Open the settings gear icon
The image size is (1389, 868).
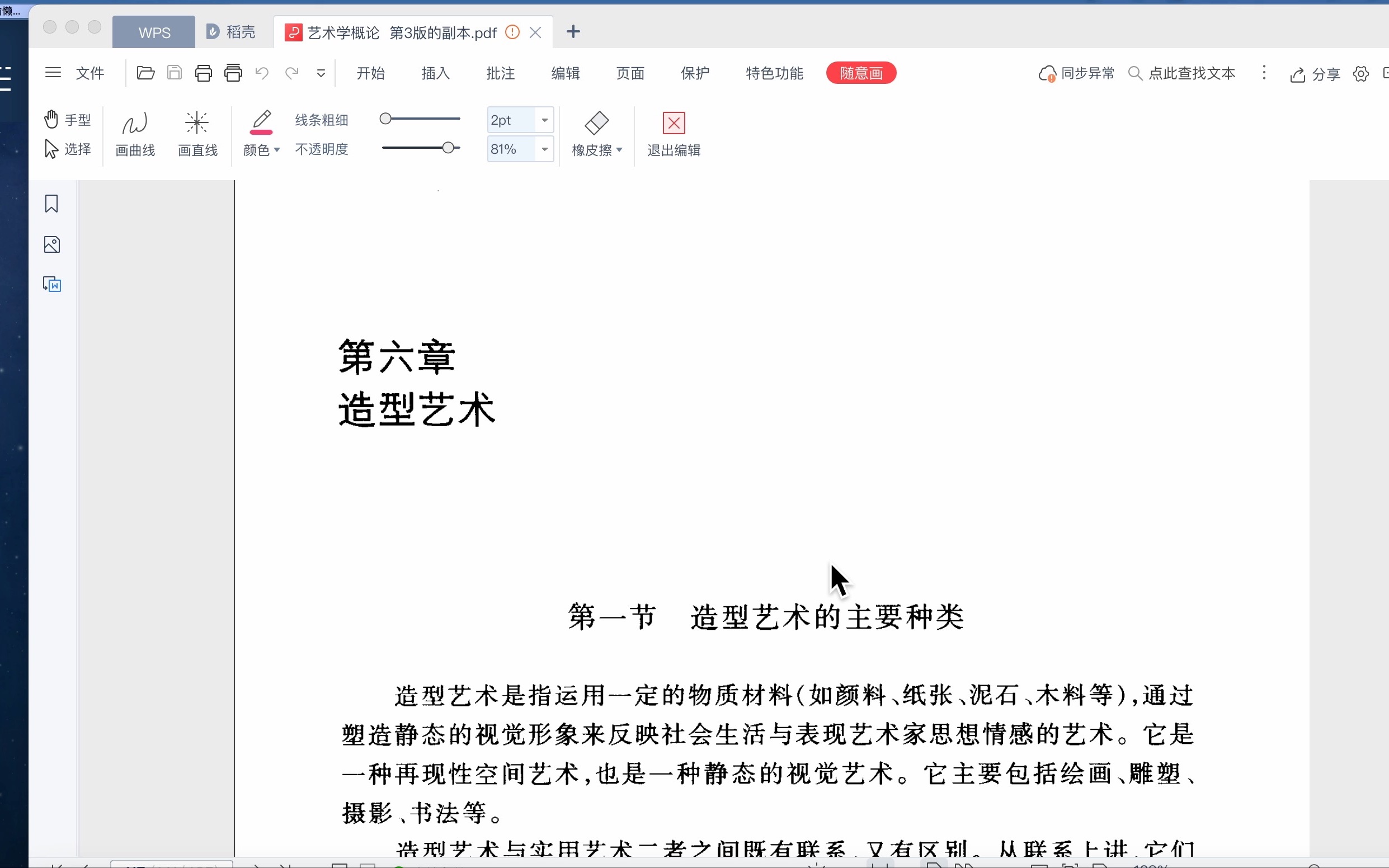1360,74
